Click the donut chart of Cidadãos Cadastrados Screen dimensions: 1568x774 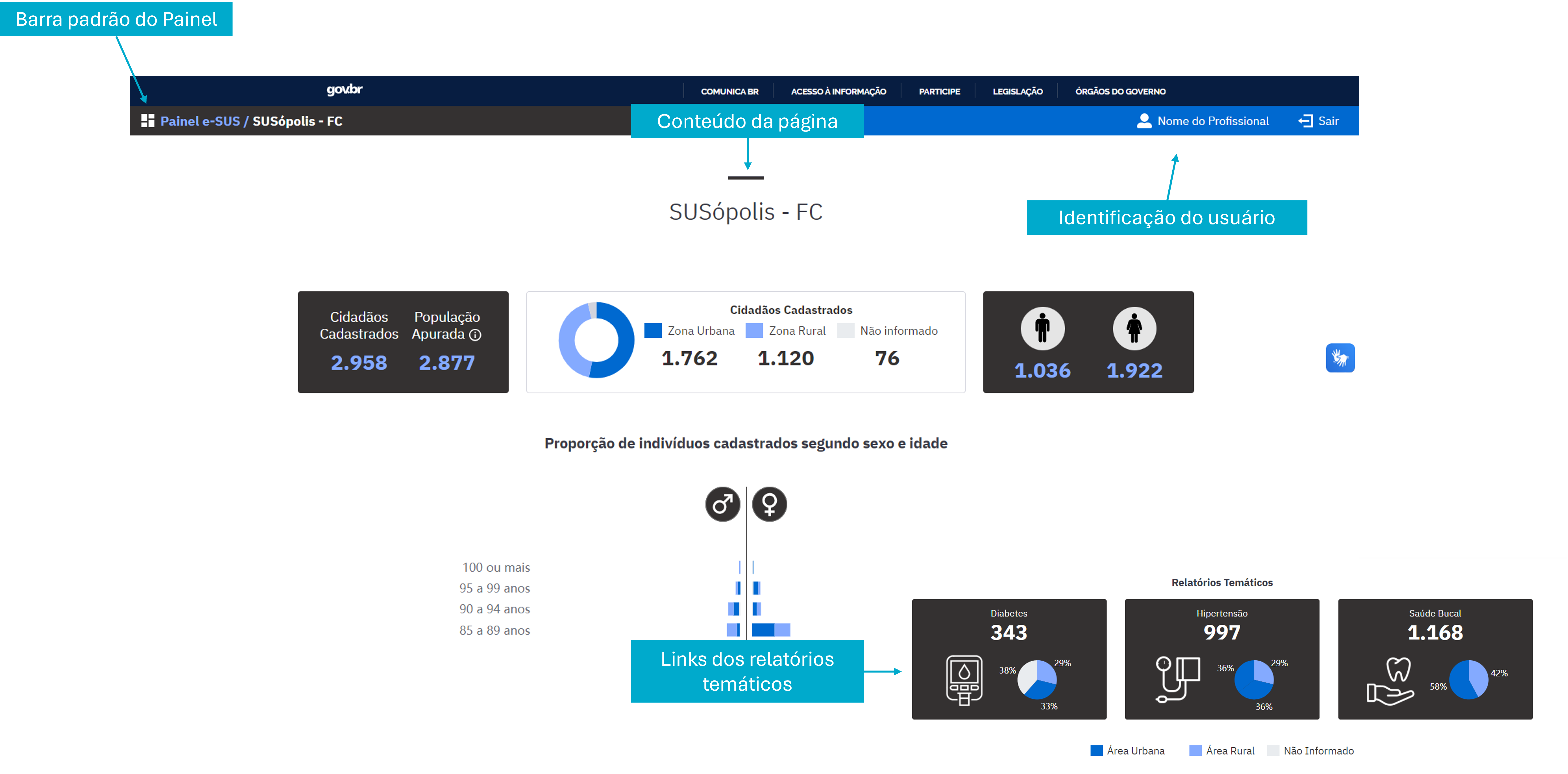(x=596, y=340)
